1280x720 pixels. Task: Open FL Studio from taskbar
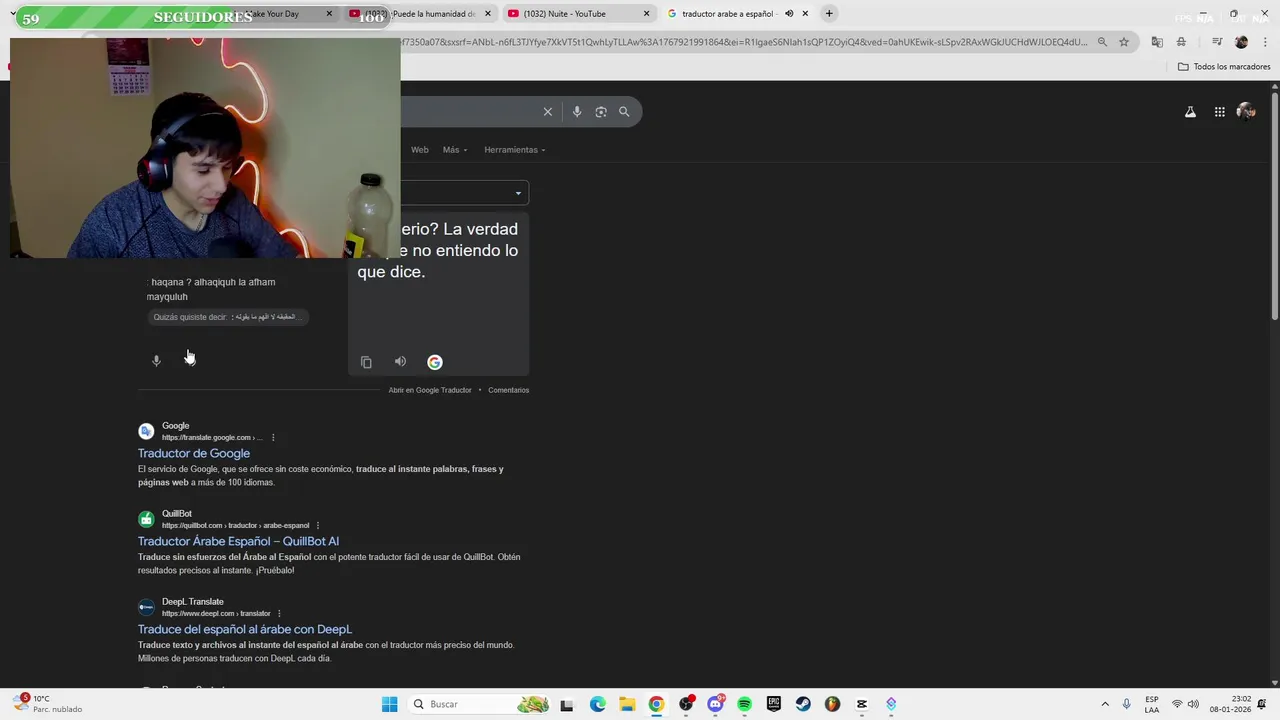pyautogui.click(x=832, y=704)
